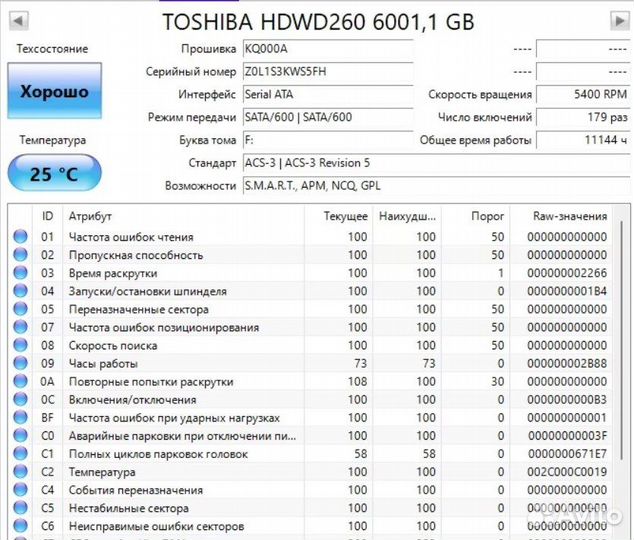The height and width of the screenshot is (540, 634).
Task: Select the serial number field Z0L1S3KWS5FH
Action: pyautogui.click(x=328, y=72)
